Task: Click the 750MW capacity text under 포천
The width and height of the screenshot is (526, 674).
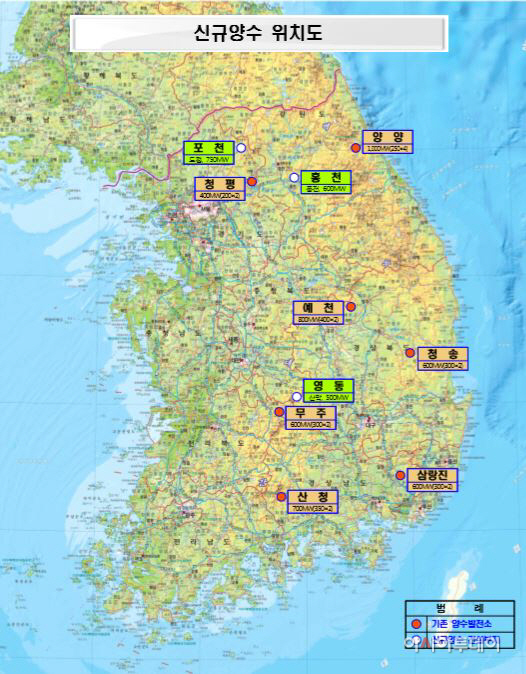Action: point(208,160)
